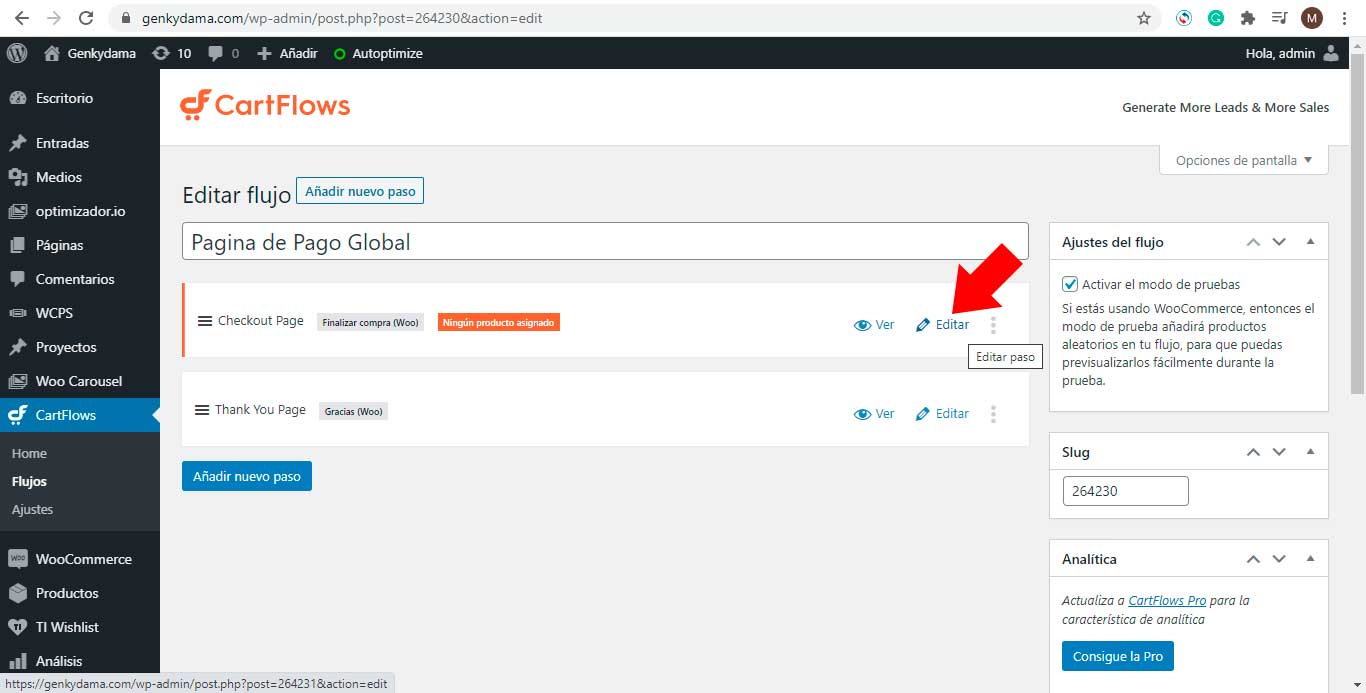Collapse the Analítica panel

tap(1310, 559)
